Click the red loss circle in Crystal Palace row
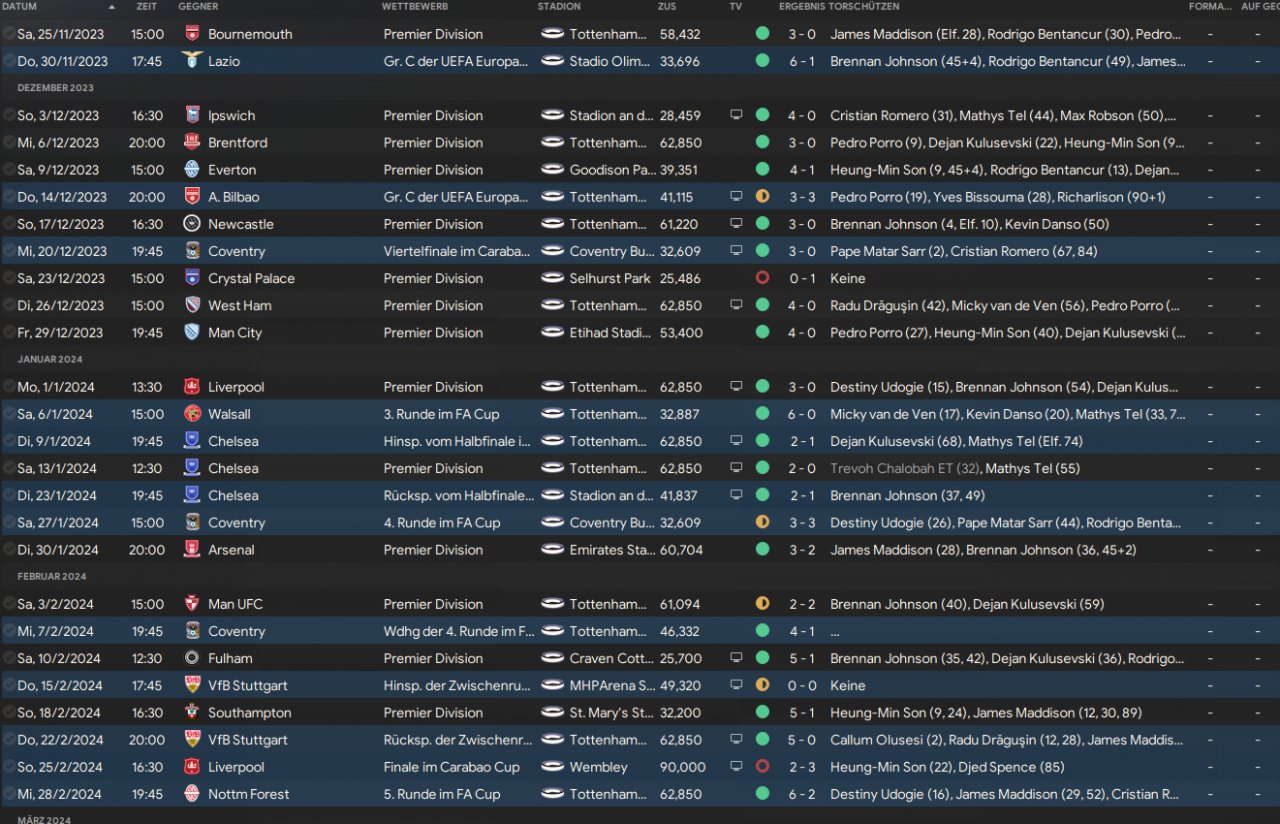 [762, 278]
